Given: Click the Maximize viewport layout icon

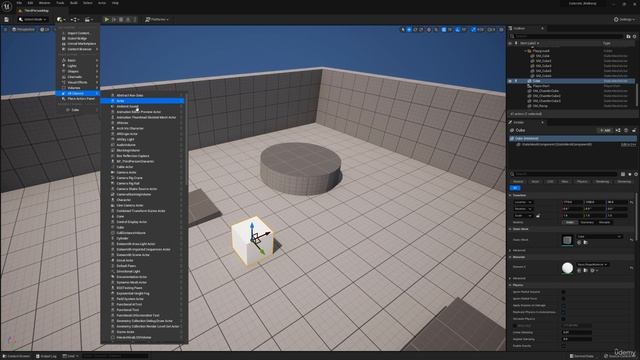Looking at the screenshot, I should click(x=501, y=29).
